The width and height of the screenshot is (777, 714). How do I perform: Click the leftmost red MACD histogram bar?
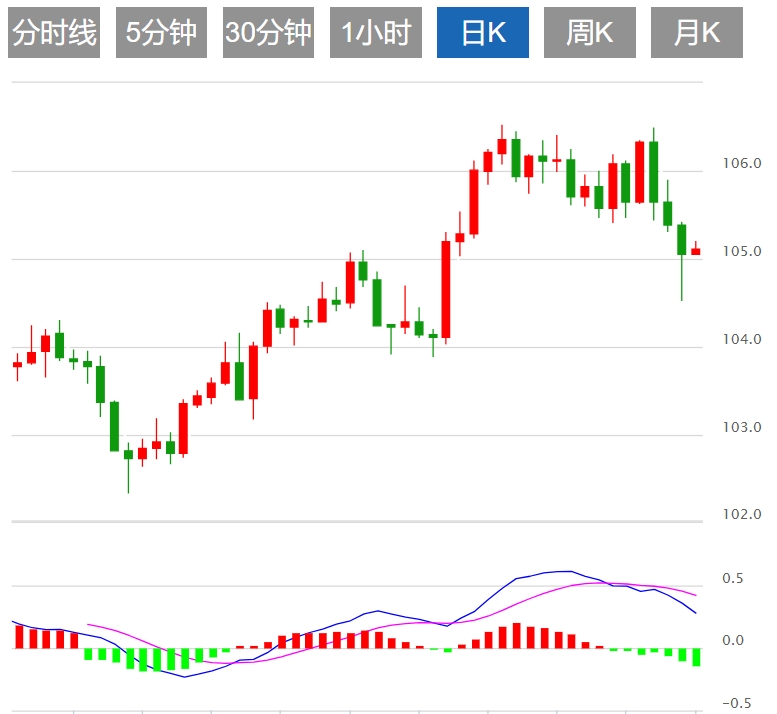tap(18, 637)
